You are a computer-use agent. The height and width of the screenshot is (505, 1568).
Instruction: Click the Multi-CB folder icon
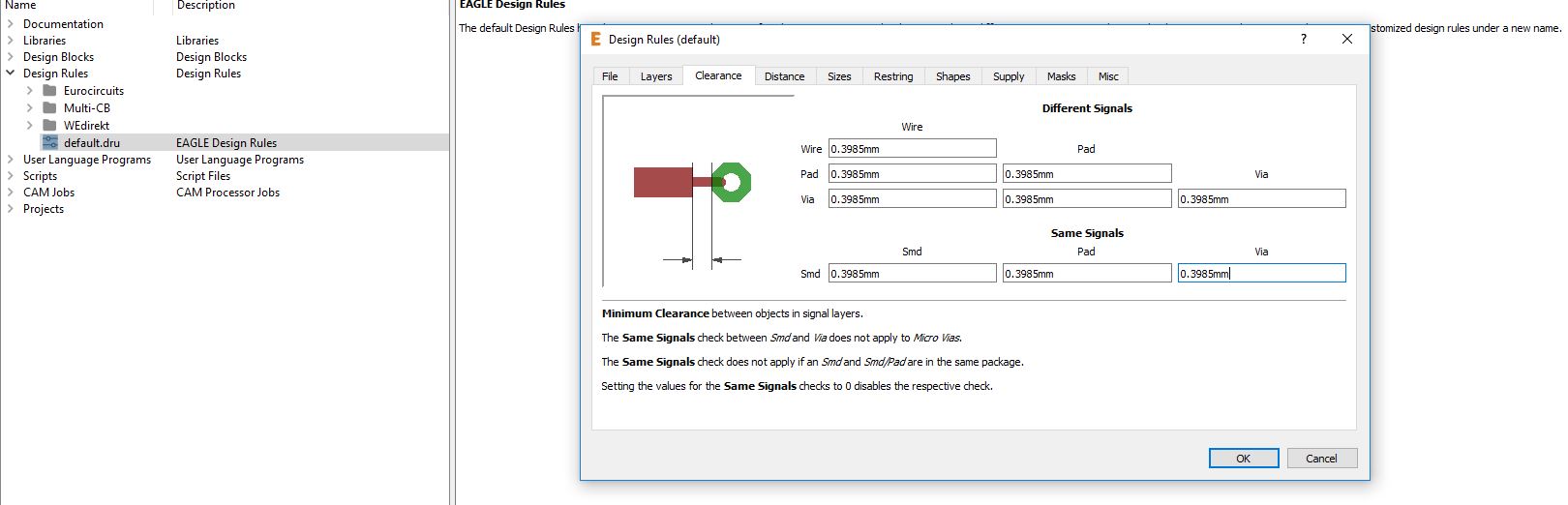[49, 107]
